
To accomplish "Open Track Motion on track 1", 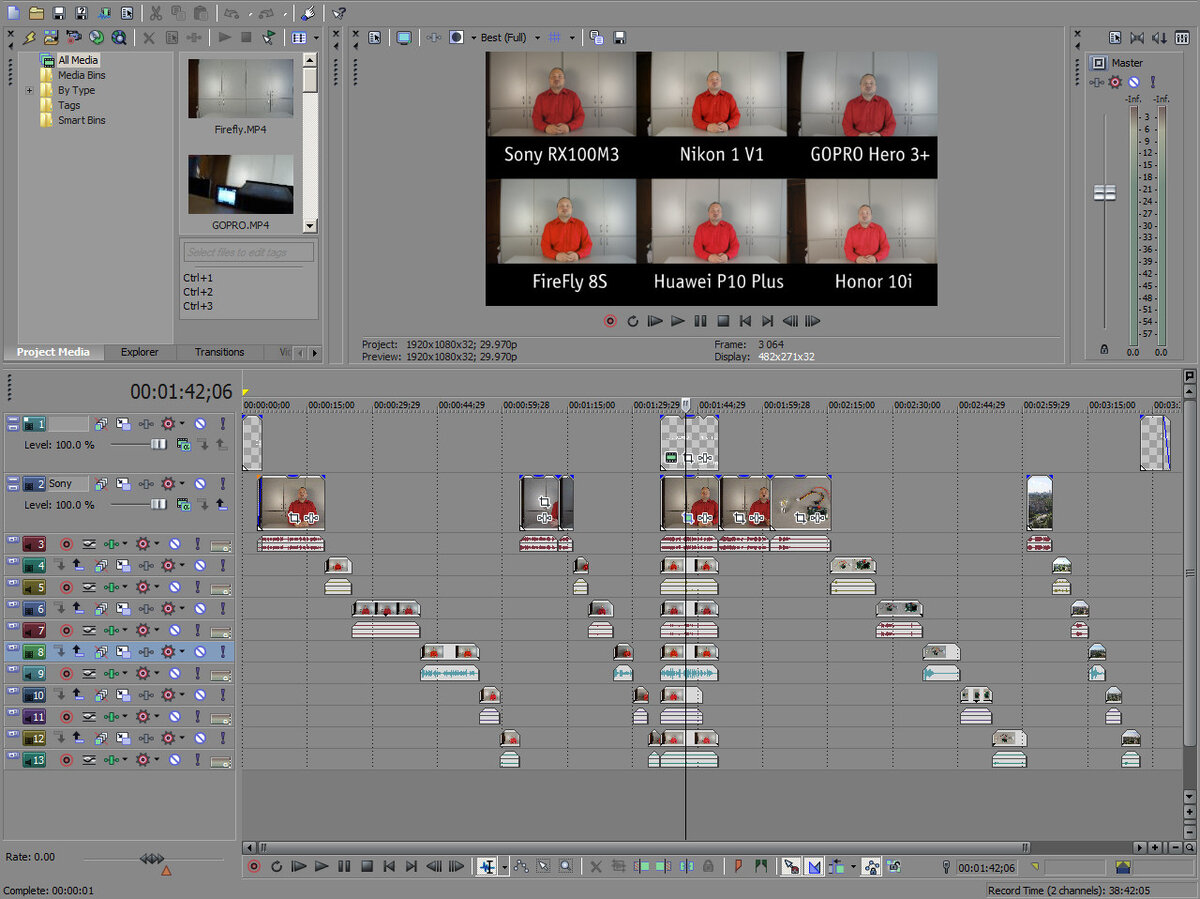I will click(x=123, y=424).
